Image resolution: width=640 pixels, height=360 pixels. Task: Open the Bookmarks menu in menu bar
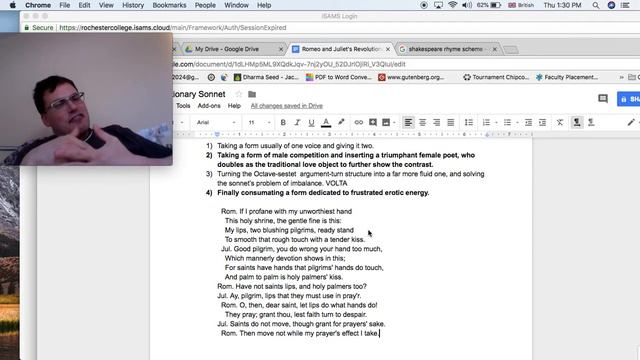[169, 5]
